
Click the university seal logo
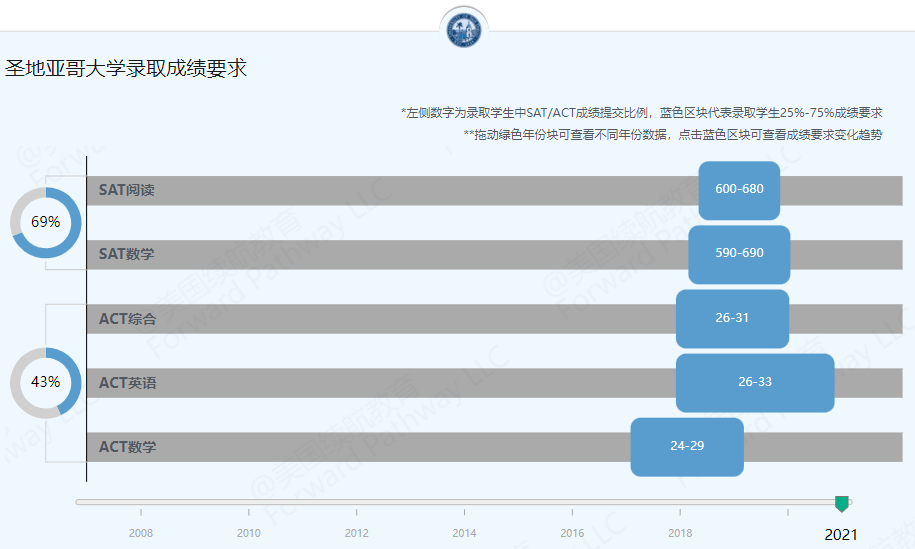pos(464,30)
